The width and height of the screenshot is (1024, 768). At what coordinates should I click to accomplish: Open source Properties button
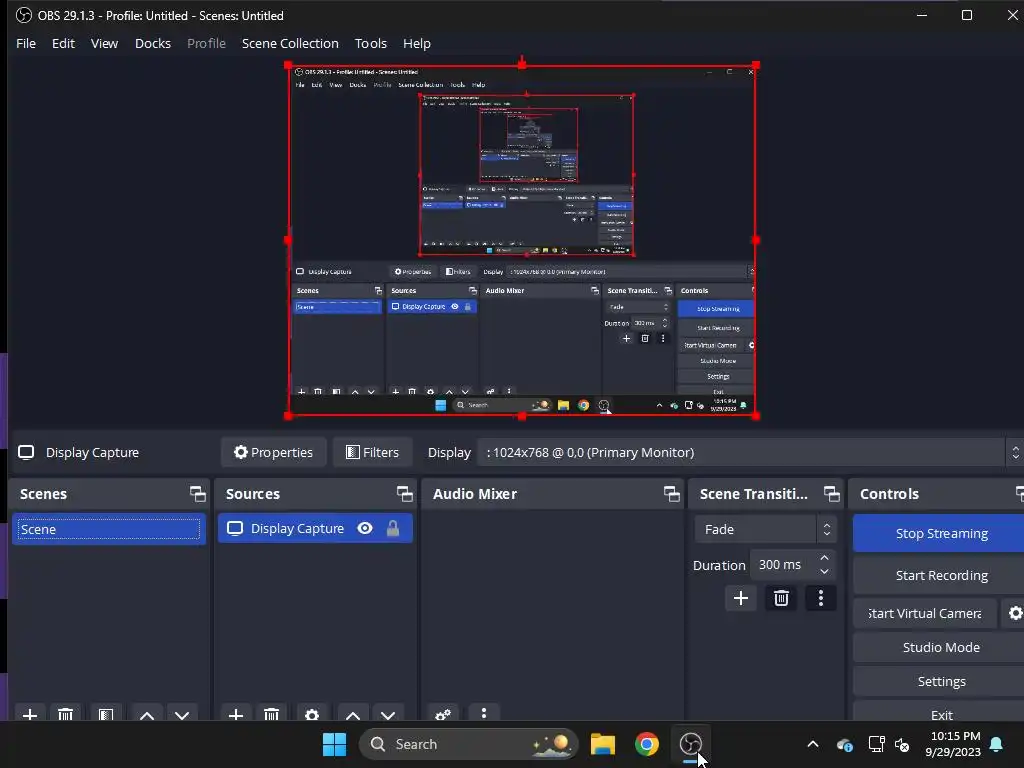274,452
